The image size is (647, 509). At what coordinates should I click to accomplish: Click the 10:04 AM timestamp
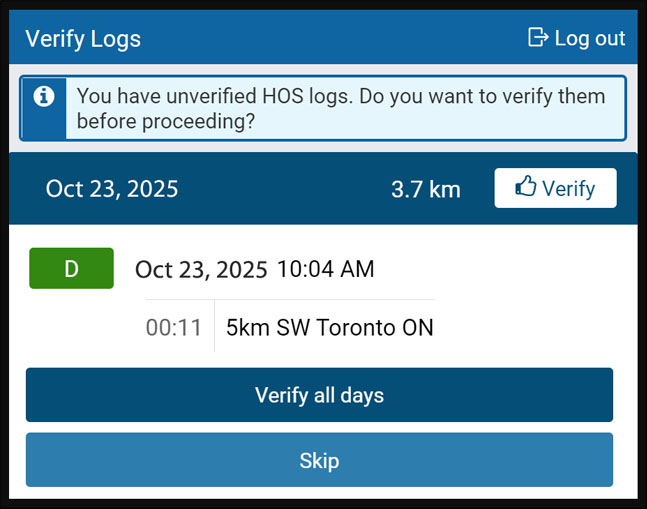[x=326, y=269]
